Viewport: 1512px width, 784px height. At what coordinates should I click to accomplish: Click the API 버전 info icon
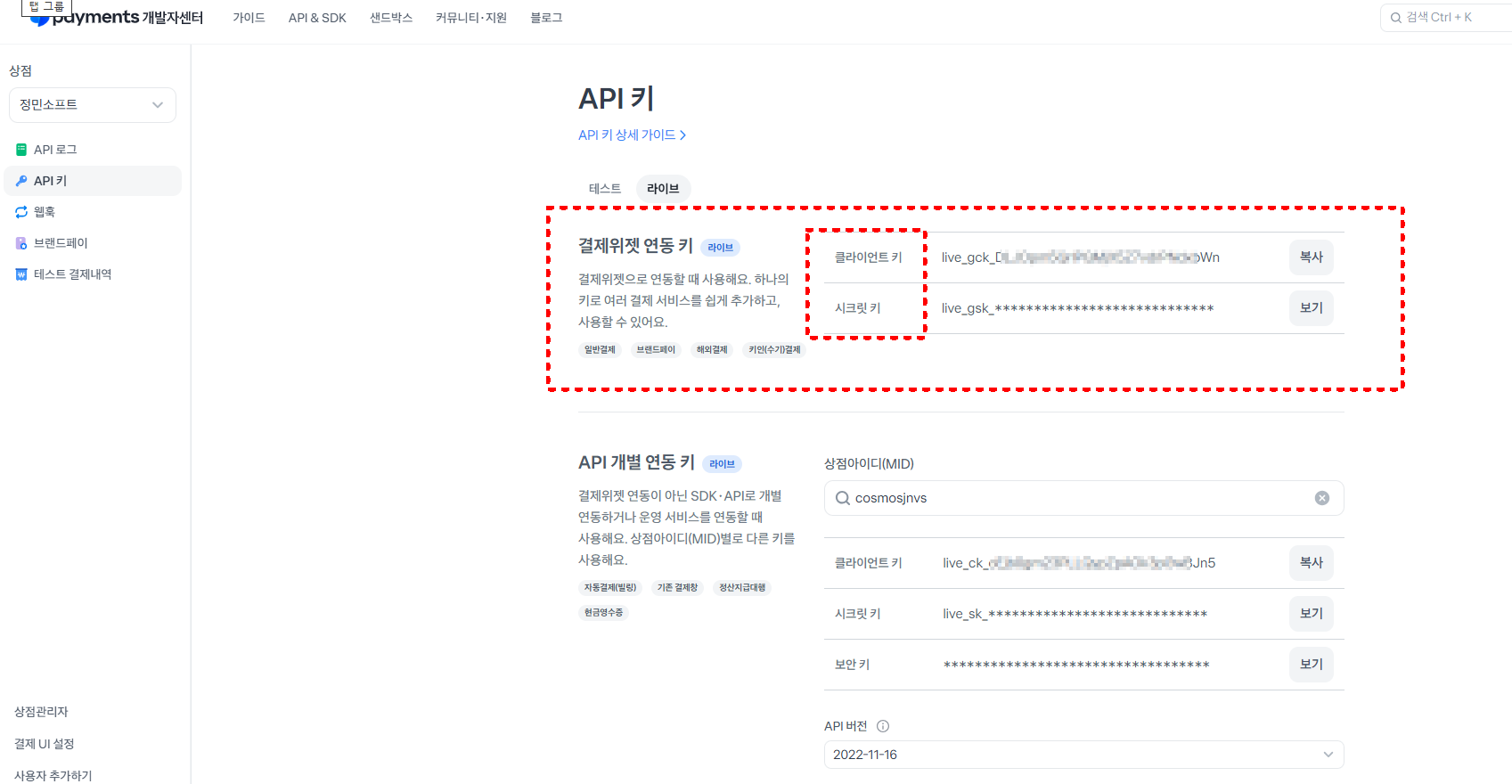point(883,726)
